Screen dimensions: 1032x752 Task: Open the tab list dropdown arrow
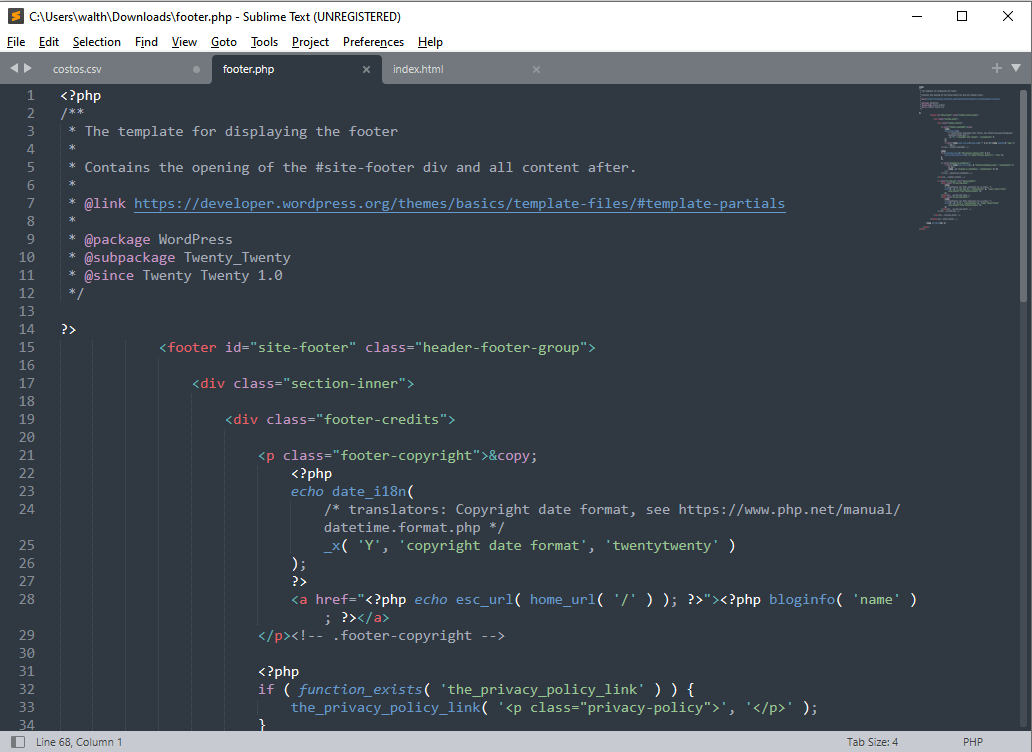coord(1016,68)
